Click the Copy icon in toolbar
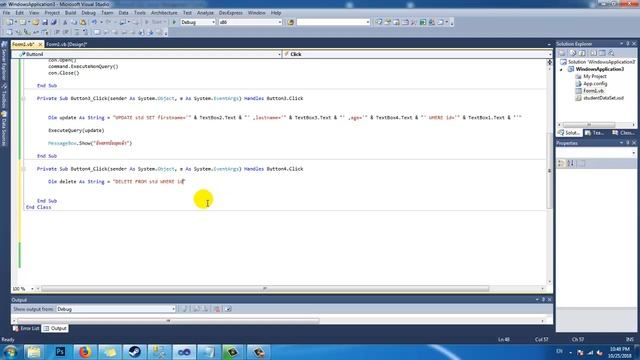This screenshot has width=640, height=360. tap(74, 22)
